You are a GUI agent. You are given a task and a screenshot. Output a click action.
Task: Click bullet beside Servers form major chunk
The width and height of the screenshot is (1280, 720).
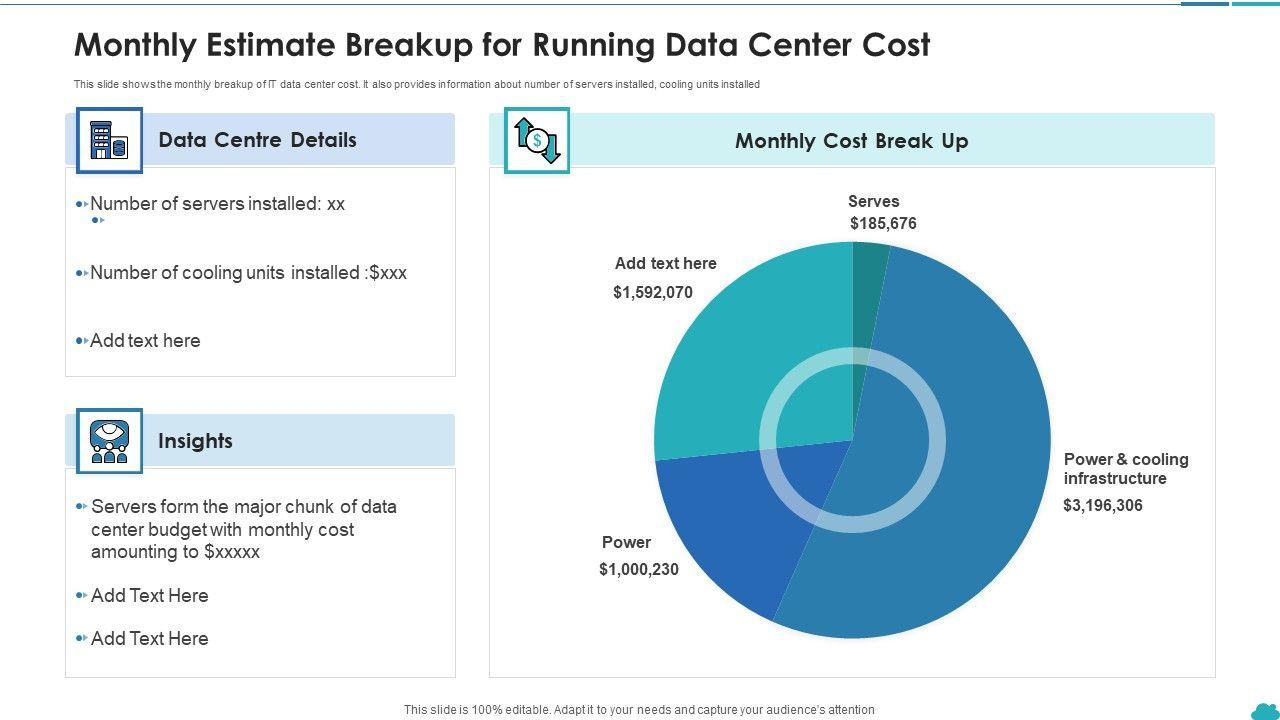(x=82, y=507)
